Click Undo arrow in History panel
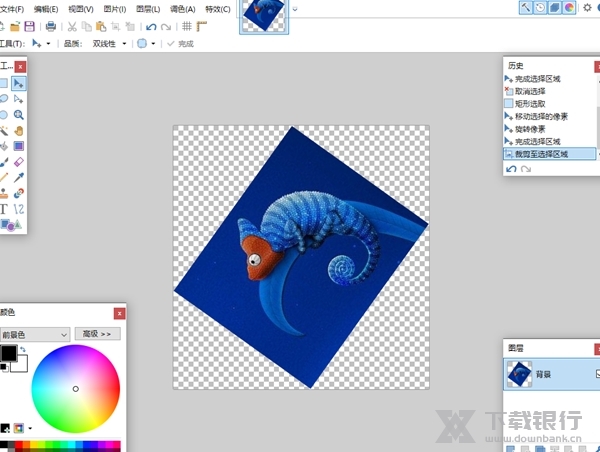 (511, 169)
